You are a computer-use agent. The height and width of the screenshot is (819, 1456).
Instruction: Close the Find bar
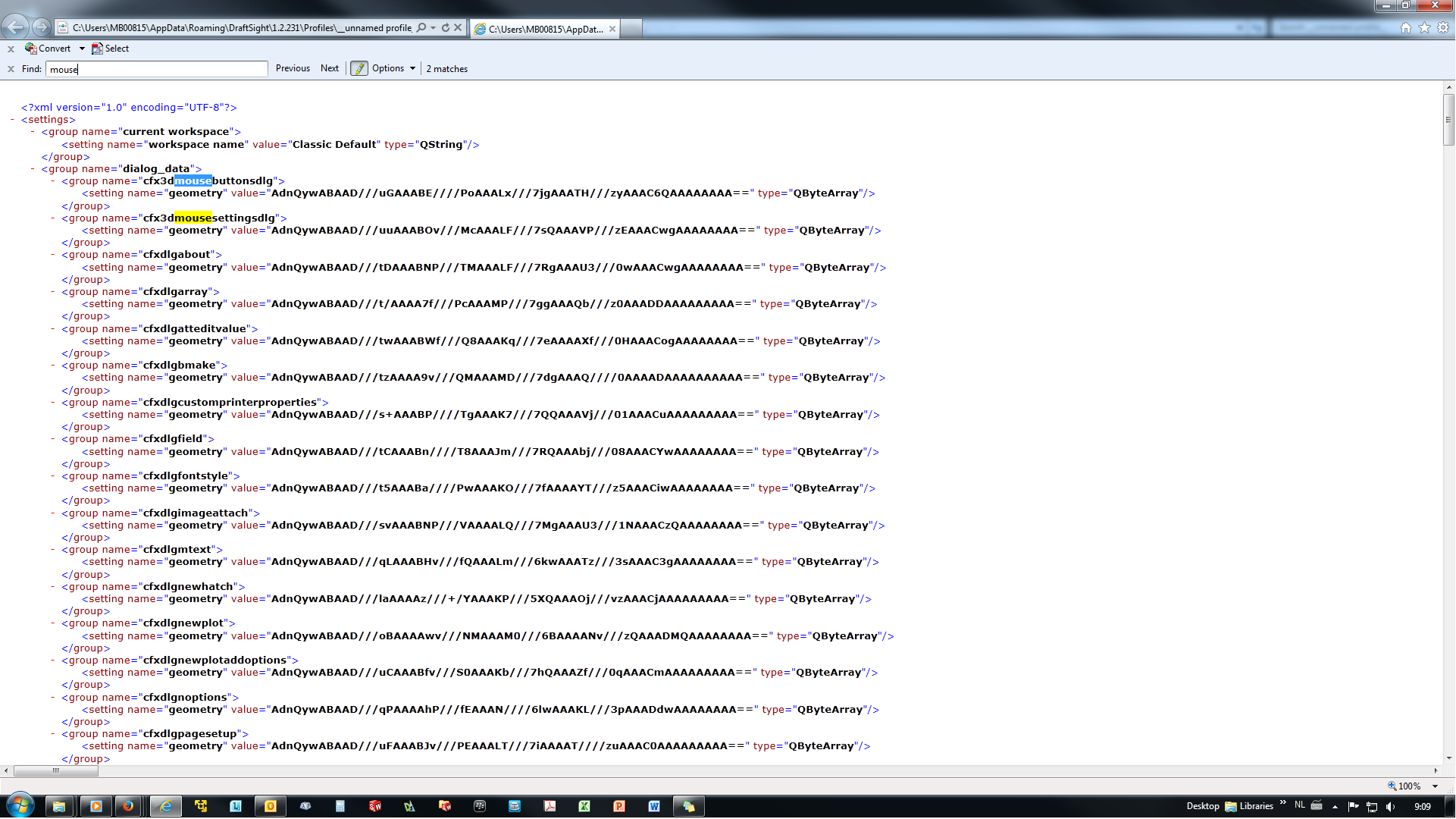point(11,69)
